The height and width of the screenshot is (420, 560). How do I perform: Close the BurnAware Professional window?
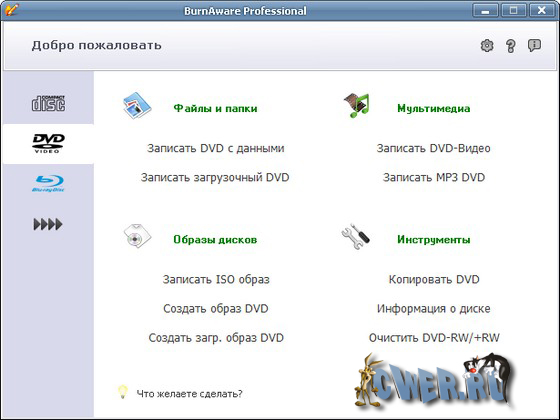[x=541, y=10]
